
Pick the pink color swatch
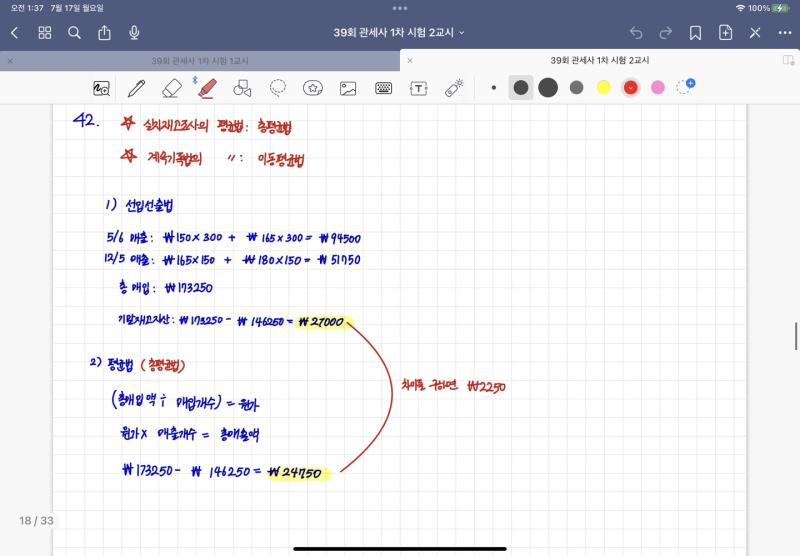pyautogui.click(x=658, y=88)
